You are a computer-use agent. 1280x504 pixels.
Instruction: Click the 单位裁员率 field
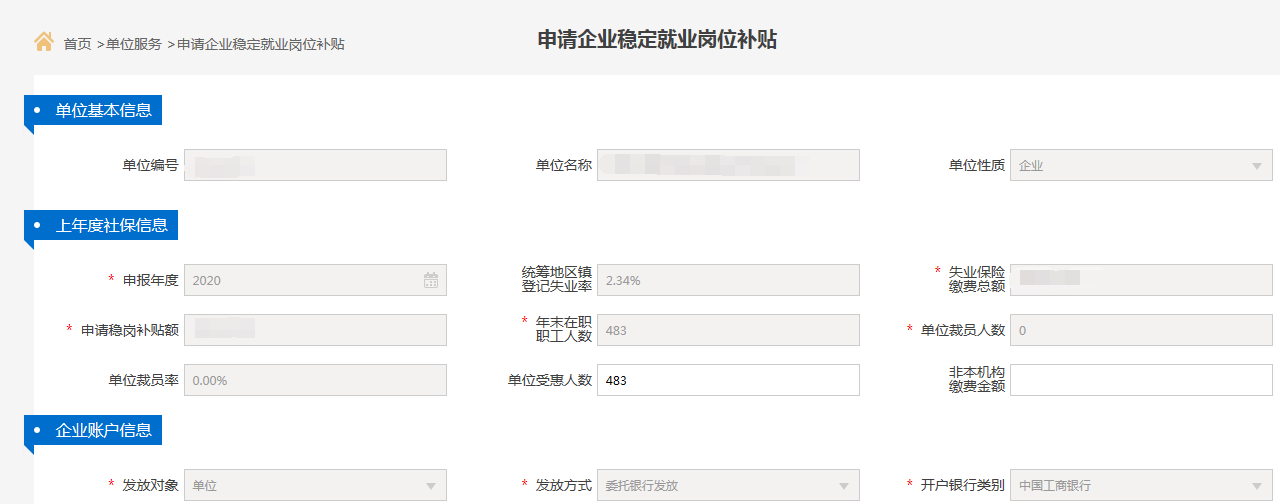(x=315, y=380)
